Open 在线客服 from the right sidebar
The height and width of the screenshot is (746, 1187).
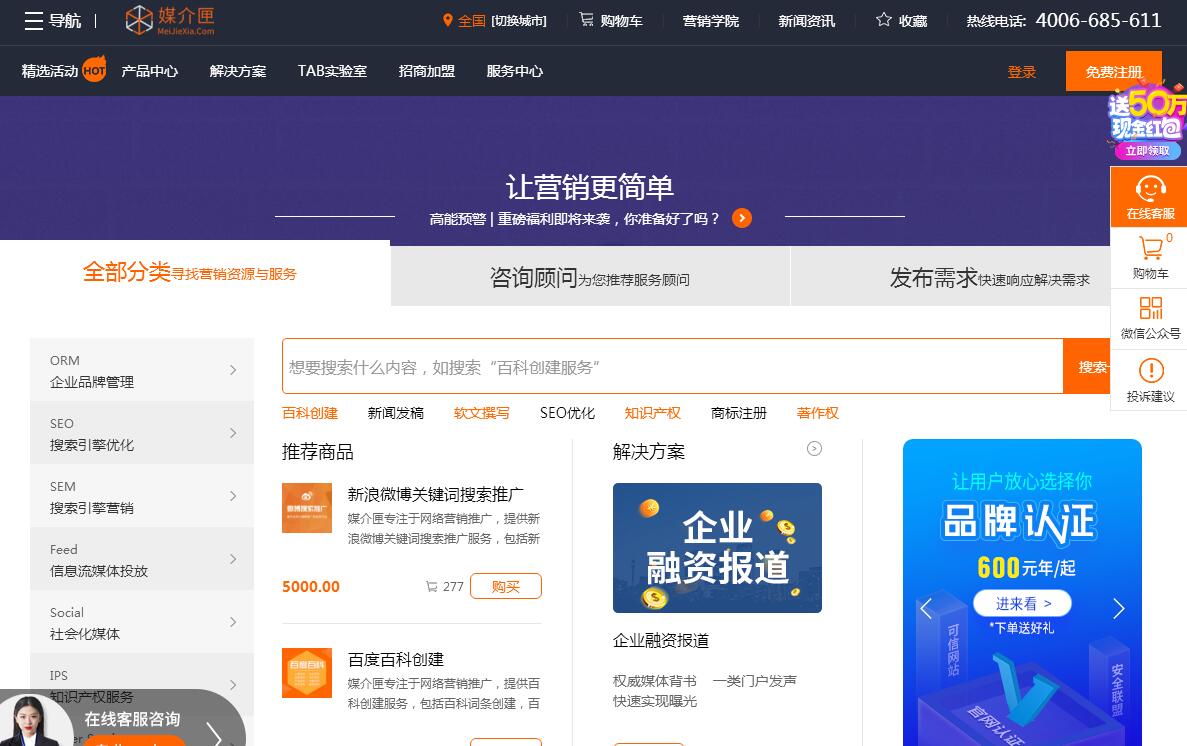(x=1150, y=197)
